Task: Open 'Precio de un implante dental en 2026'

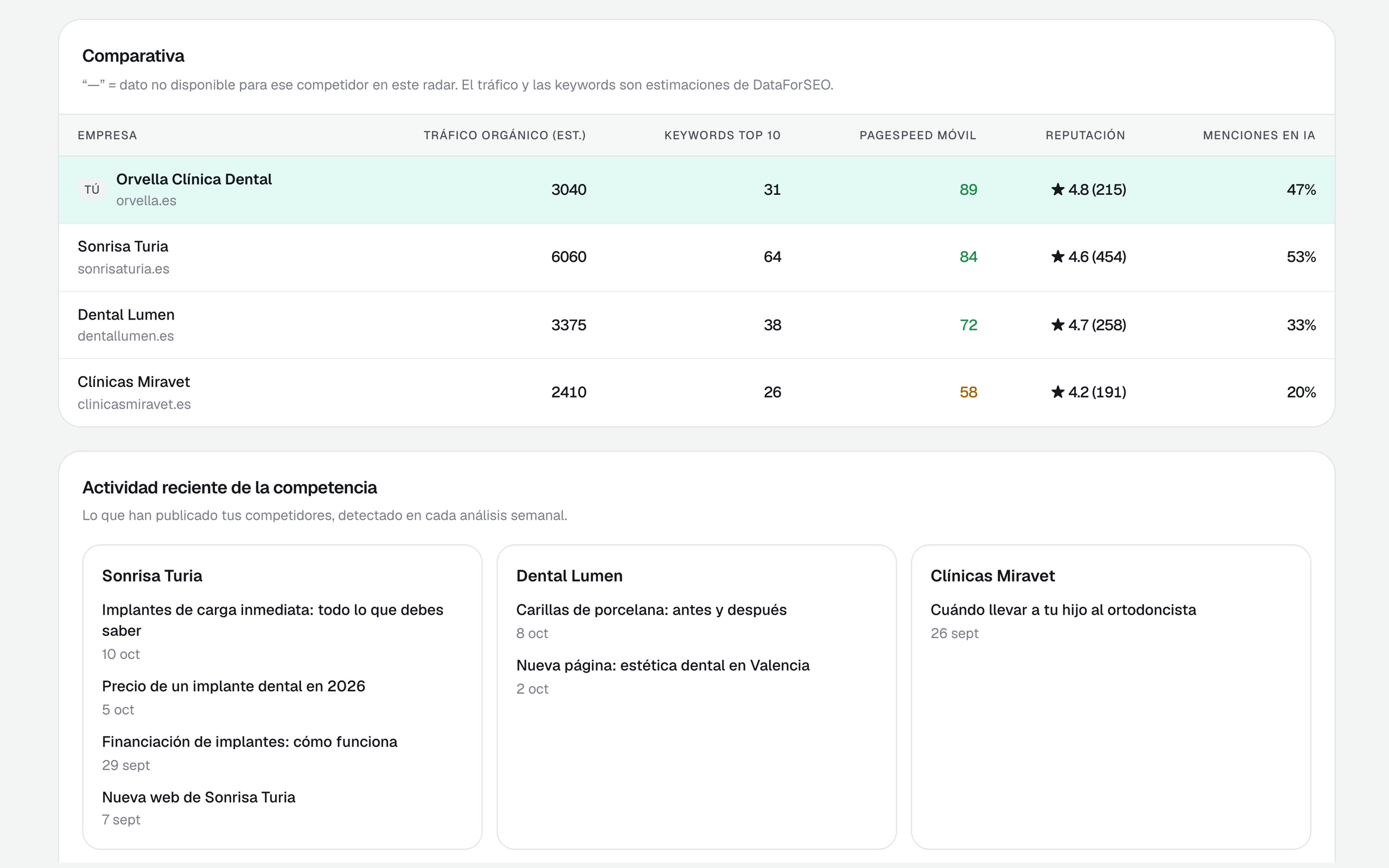Action: pyautogui.click(x=234, y=686)
